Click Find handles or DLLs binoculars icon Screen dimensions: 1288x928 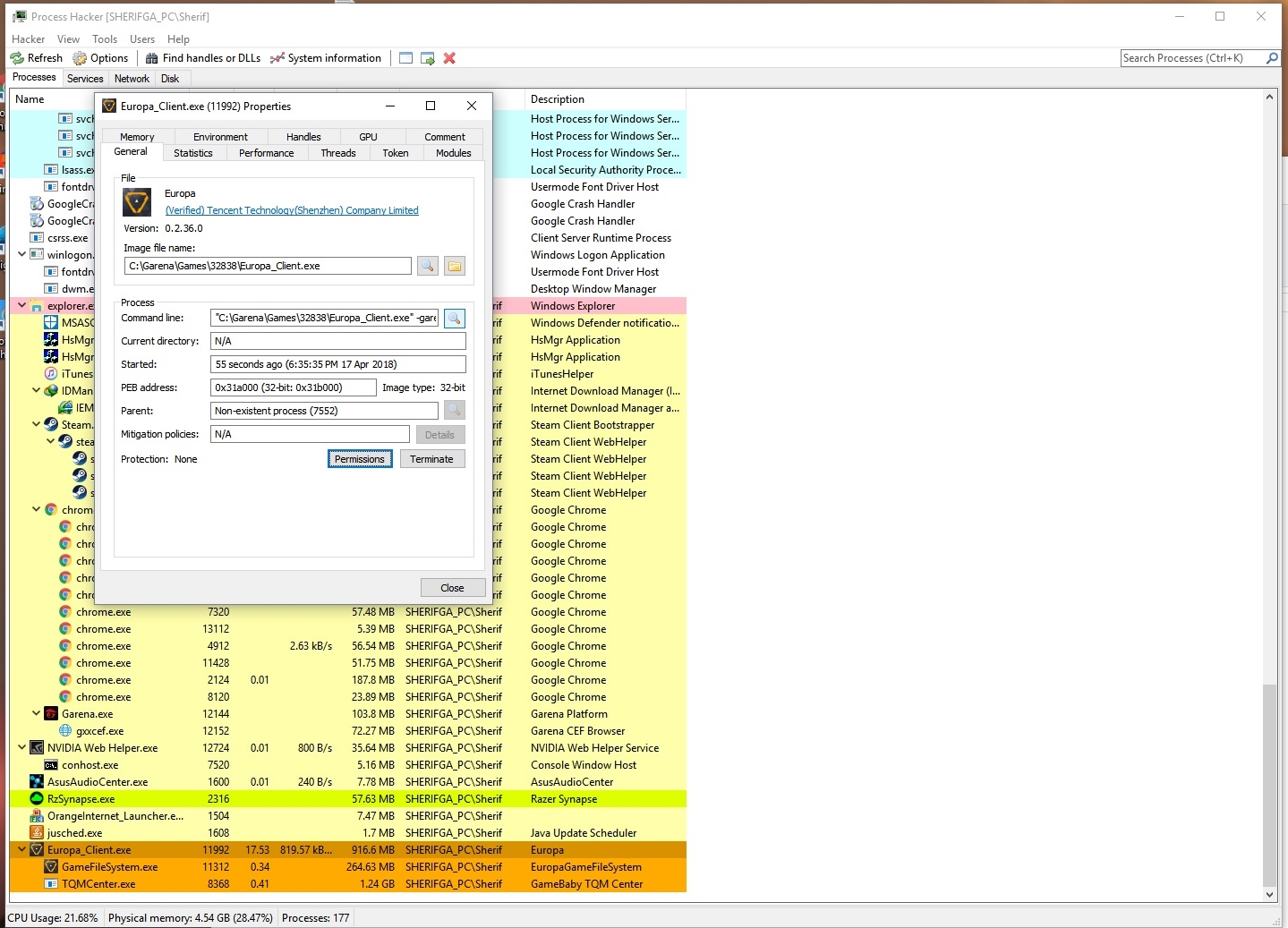(x=152, y=58)
